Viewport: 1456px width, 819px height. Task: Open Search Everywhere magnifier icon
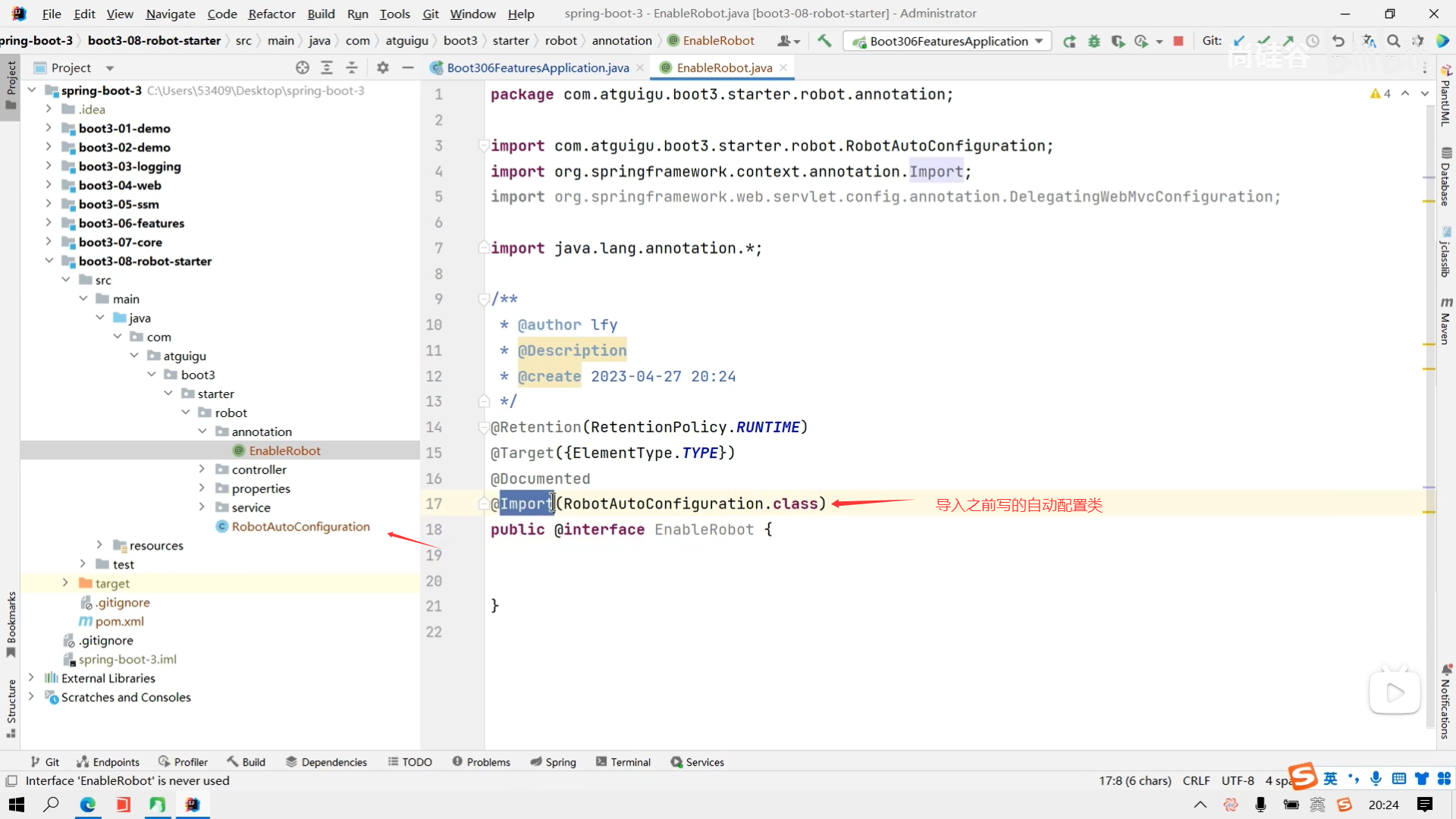(x=1393, y=41)
